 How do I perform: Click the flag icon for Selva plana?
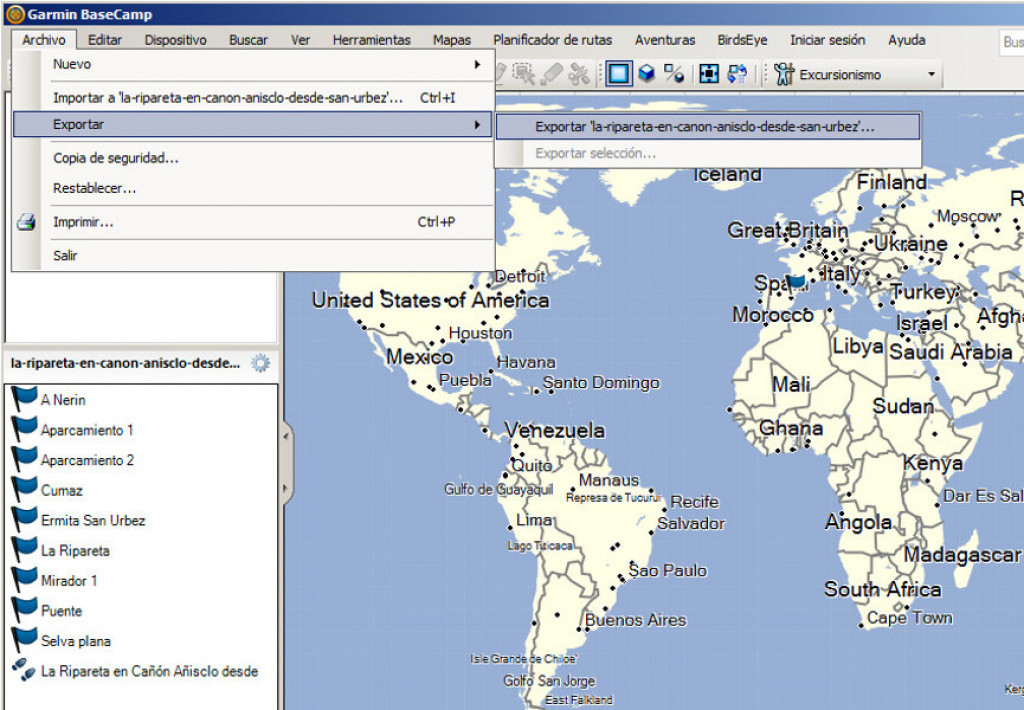pyautogui.click(x=24, y=639)
